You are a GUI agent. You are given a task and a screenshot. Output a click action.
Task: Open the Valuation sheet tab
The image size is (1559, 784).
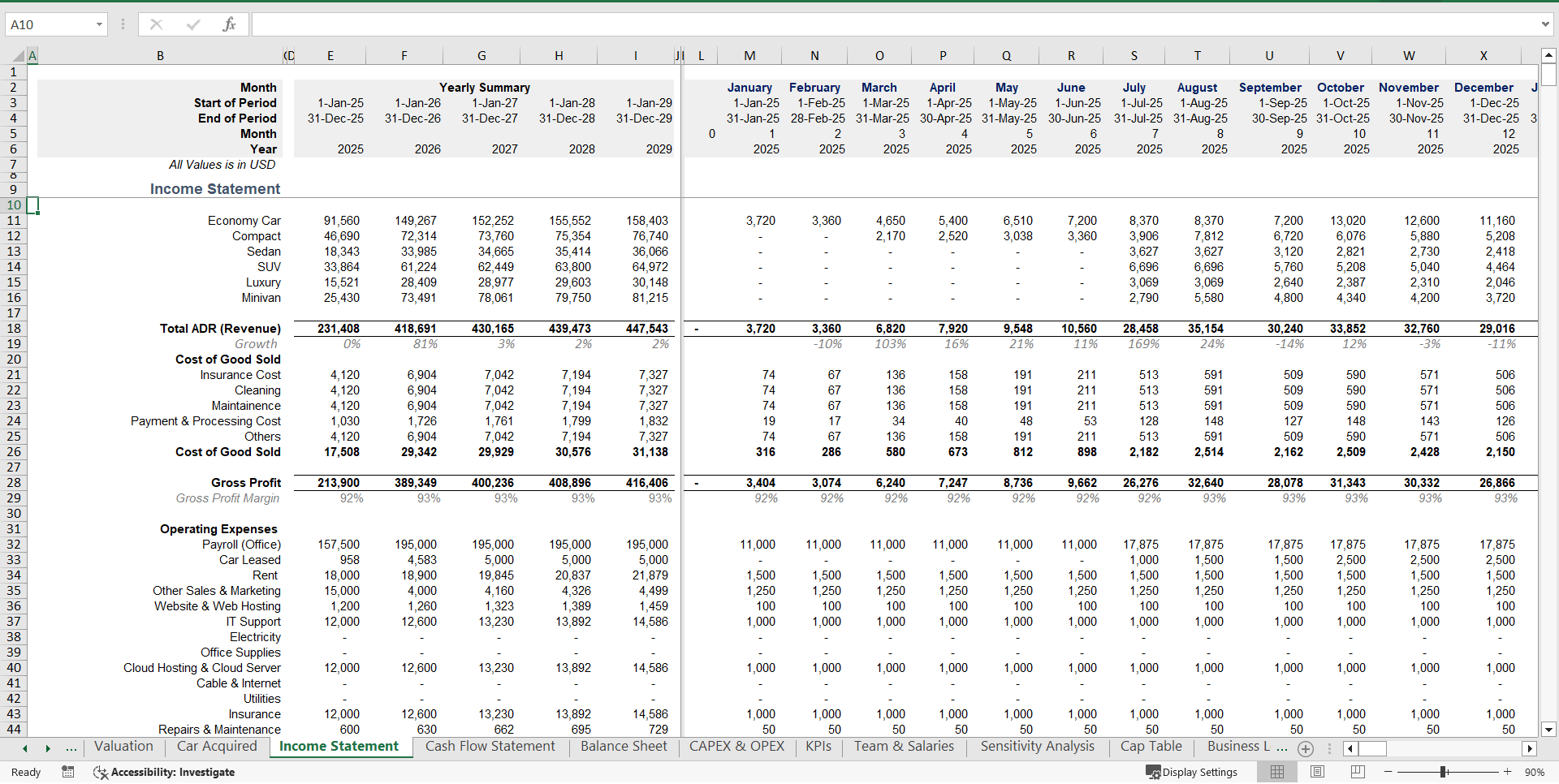(123, 747)
